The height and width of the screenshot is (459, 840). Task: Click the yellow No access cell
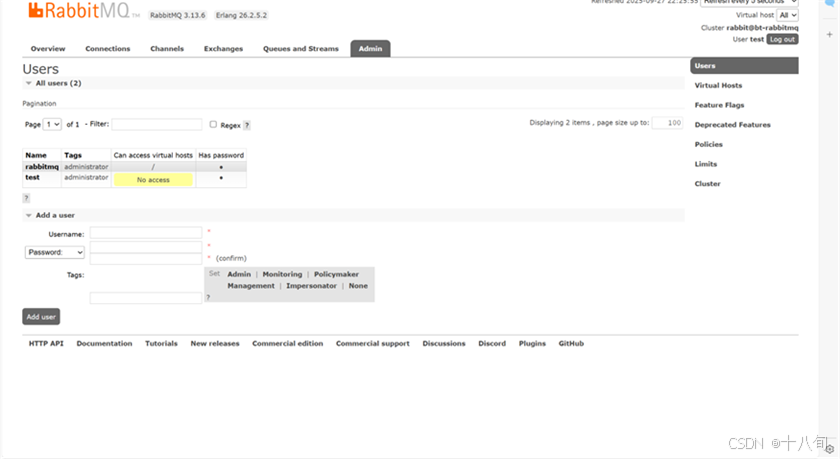click(153, 180)
